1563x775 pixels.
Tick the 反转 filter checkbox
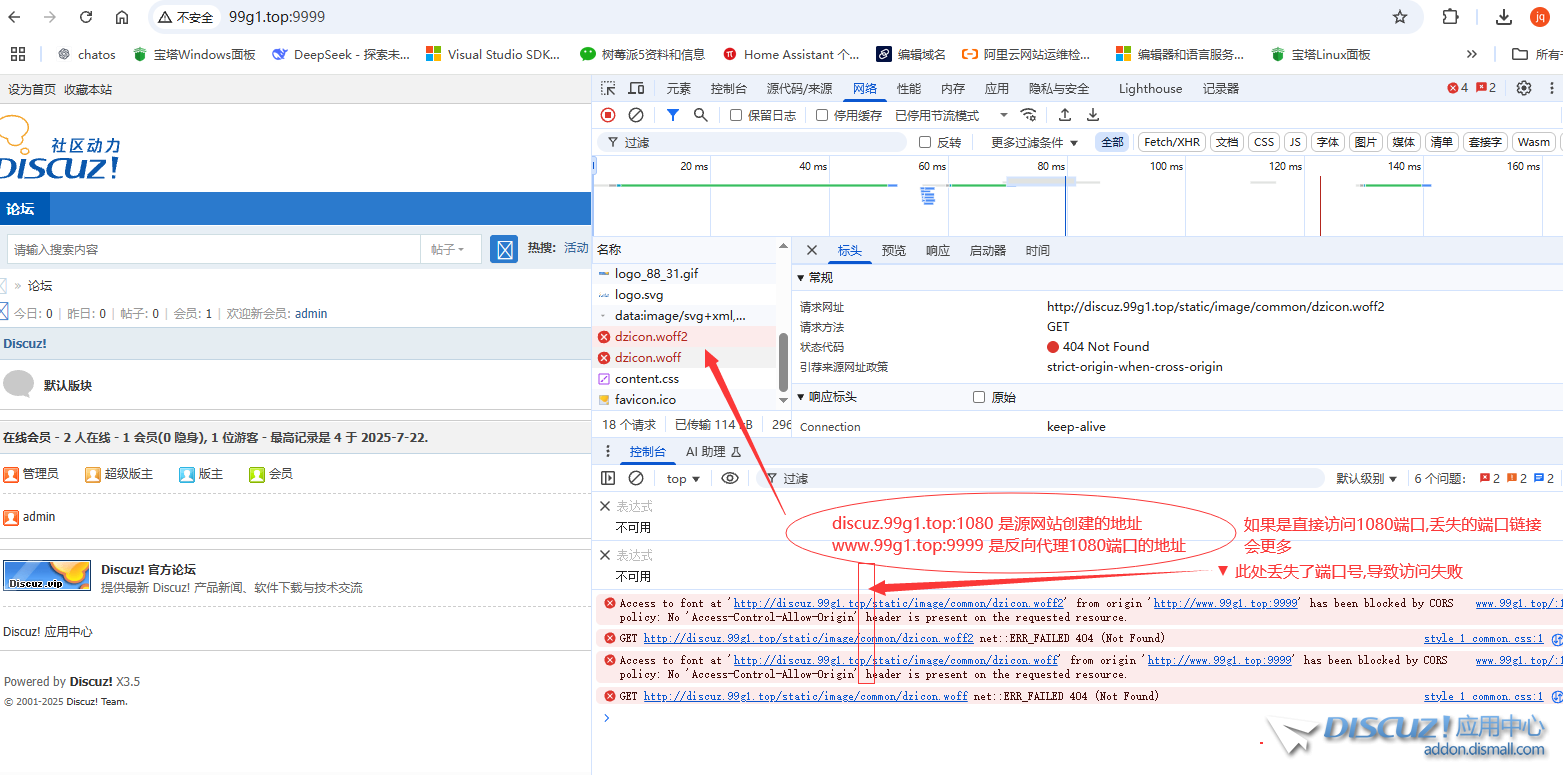point(925,142)
